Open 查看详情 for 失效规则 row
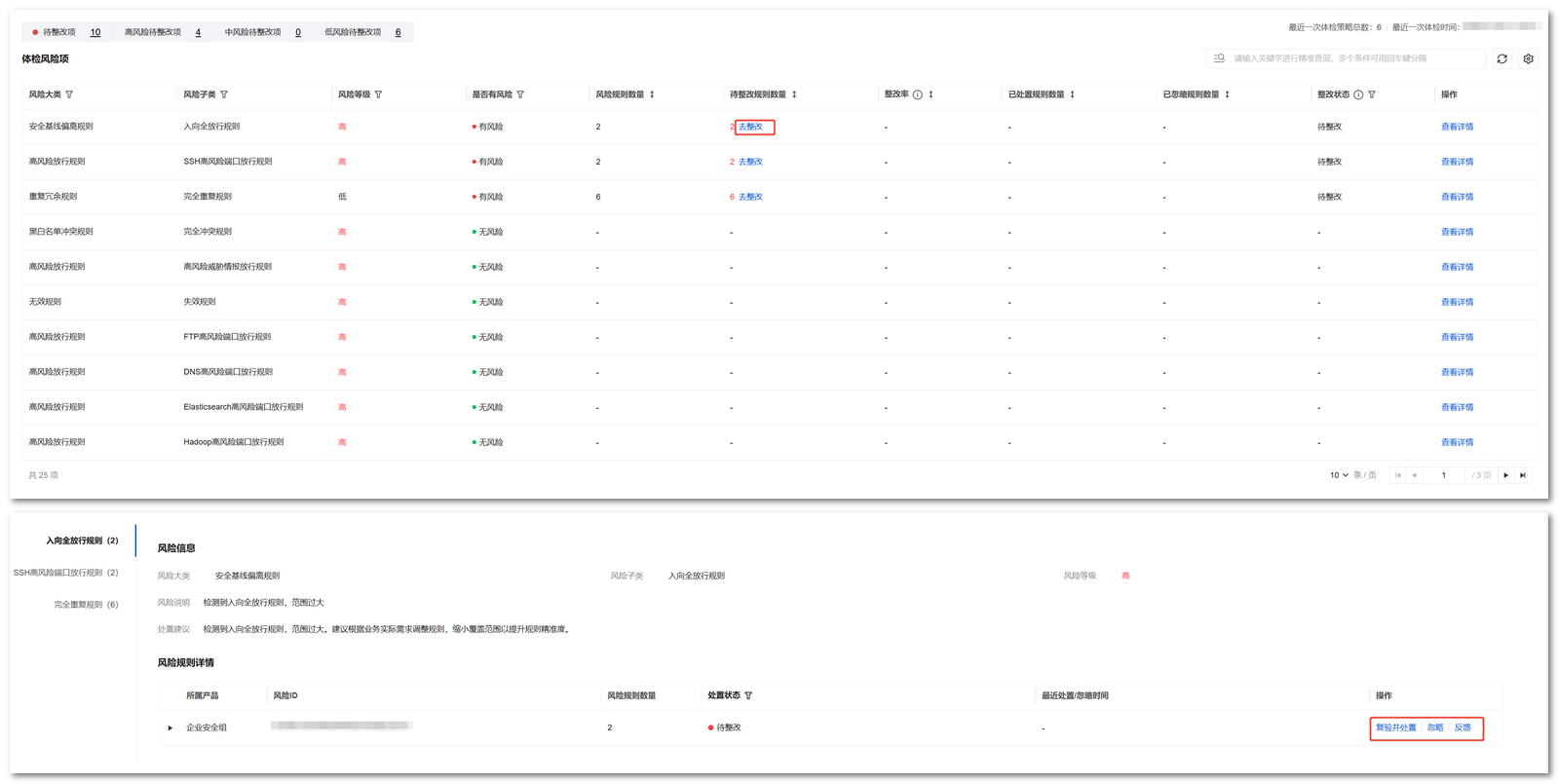 click(x=1458, y=302)
